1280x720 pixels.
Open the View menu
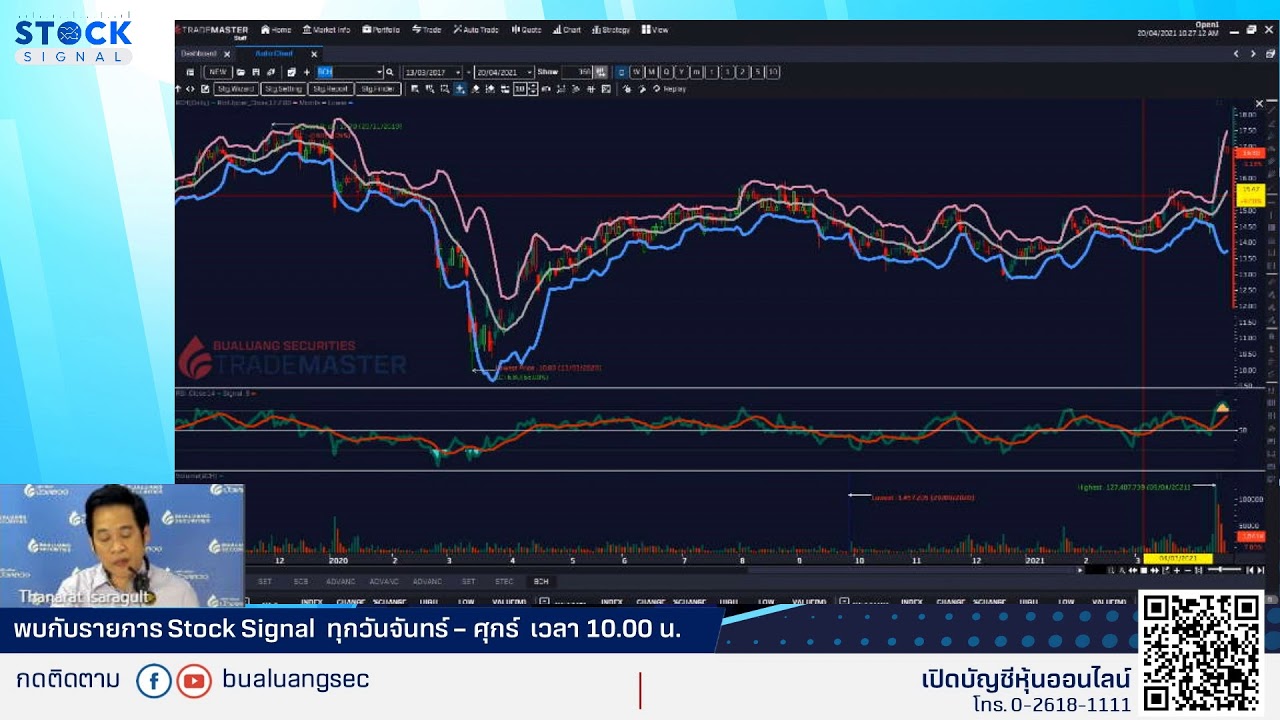coord(655,30)
